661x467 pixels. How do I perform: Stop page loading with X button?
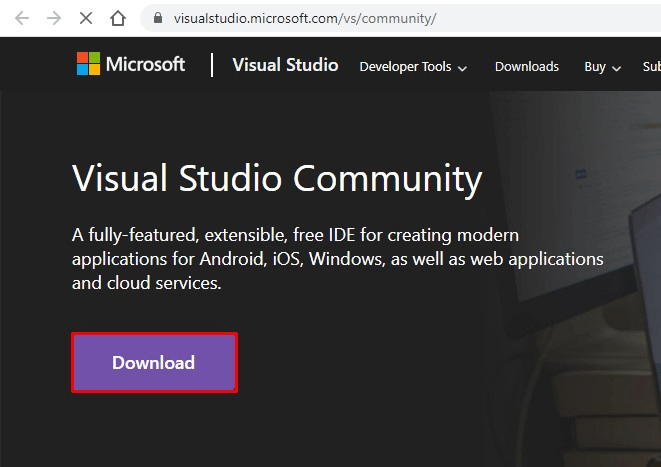[x=86, y=18]
